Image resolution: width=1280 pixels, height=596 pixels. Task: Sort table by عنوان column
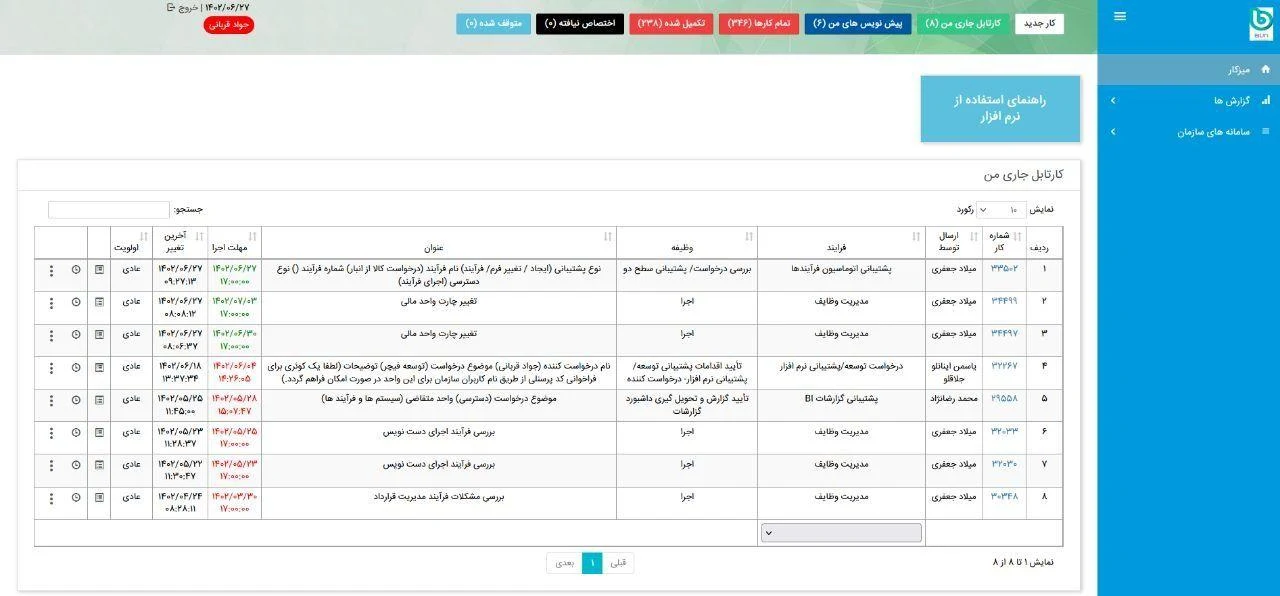coord(439,242)
